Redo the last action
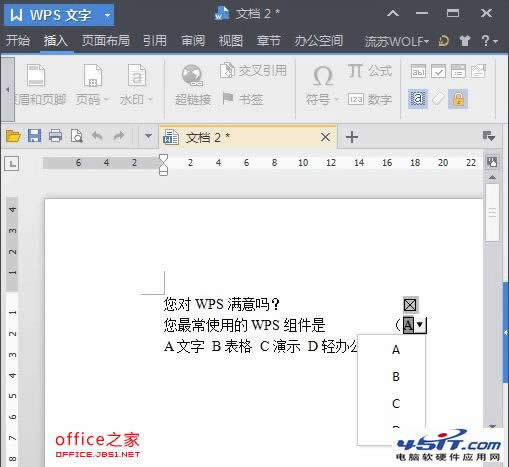Screen dimensions: 509x467 (x=119, y=136)
